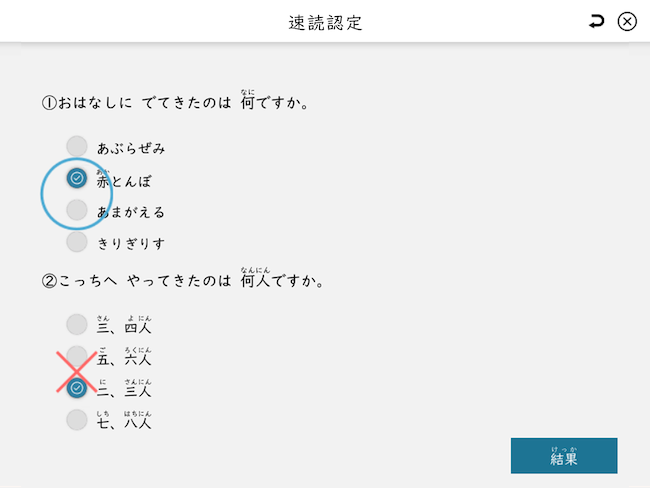Click the あぶらぜみ answer label

pyautogui.click(x=131, y=148)
